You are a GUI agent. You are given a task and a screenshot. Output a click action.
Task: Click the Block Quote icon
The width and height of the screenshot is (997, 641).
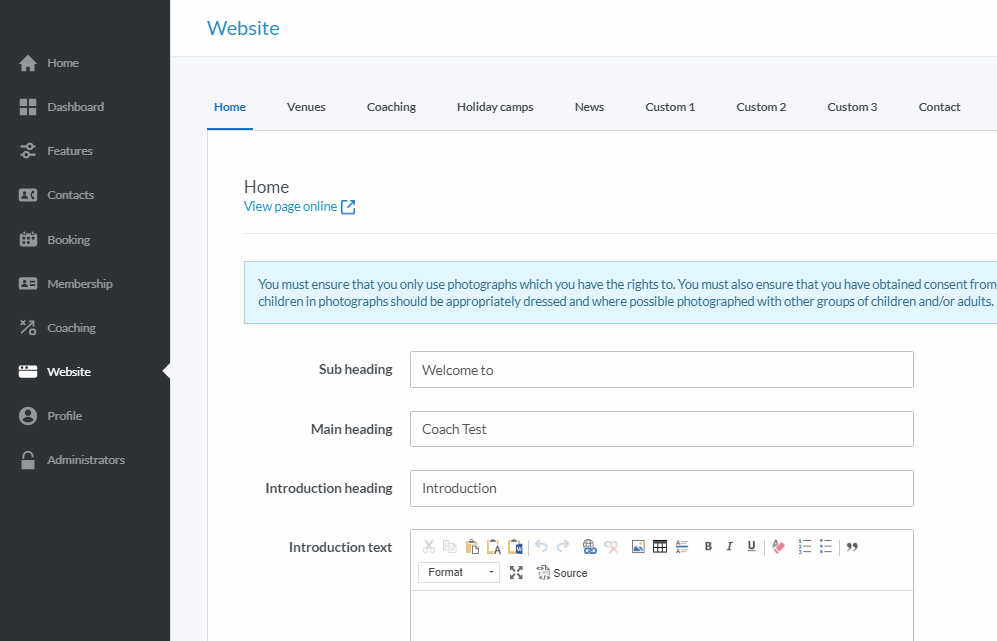pyautogui.click(x=853, y=546)
